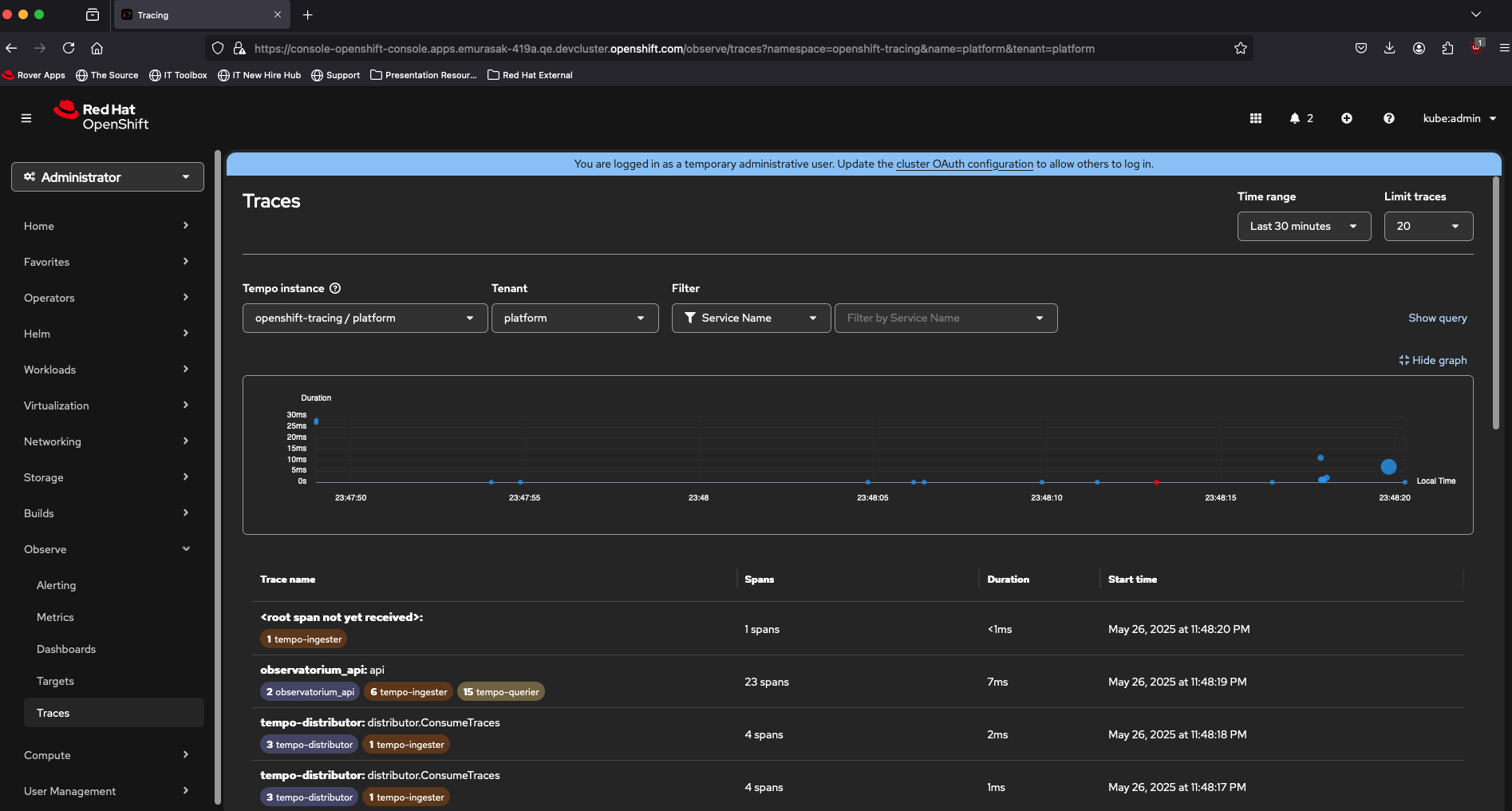Screen dimensions: 1512x811
Task: Open the help question mark menu
Action: click(1389, 118)
